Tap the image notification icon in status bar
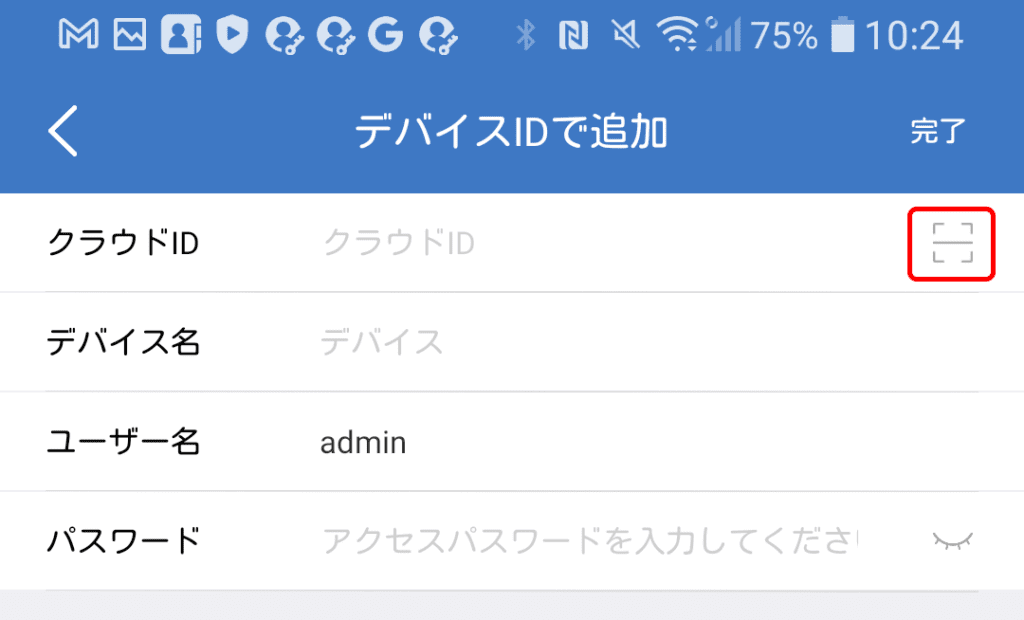 tap(129, 36)
